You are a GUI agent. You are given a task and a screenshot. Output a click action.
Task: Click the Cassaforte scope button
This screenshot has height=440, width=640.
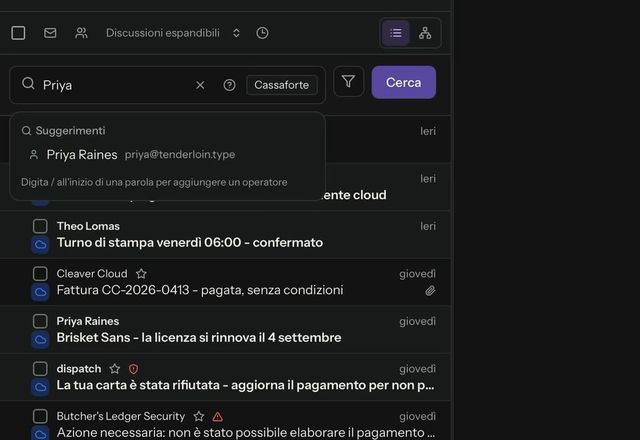point(282,85)
